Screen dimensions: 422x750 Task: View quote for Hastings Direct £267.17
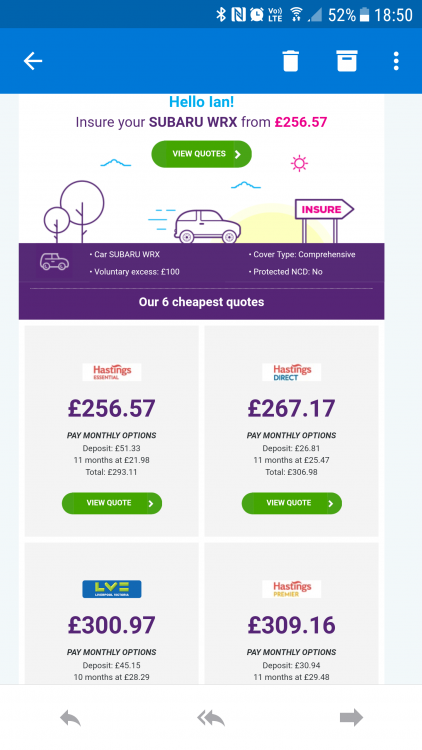pos(292,503)
